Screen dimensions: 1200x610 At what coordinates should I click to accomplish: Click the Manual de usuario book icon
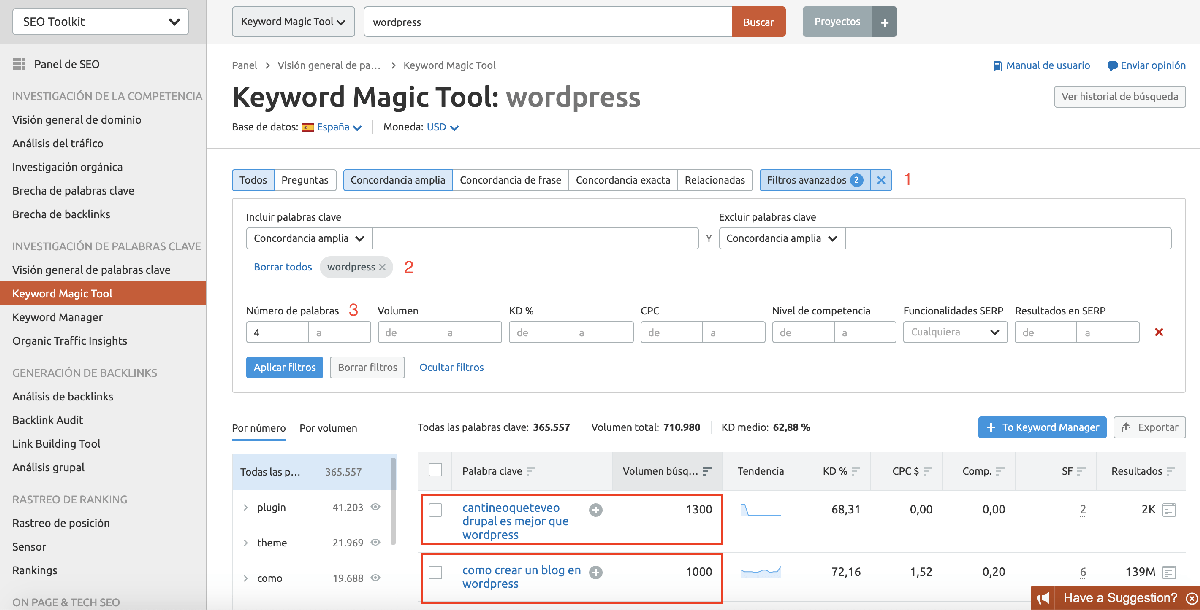(x=996, y=65)
